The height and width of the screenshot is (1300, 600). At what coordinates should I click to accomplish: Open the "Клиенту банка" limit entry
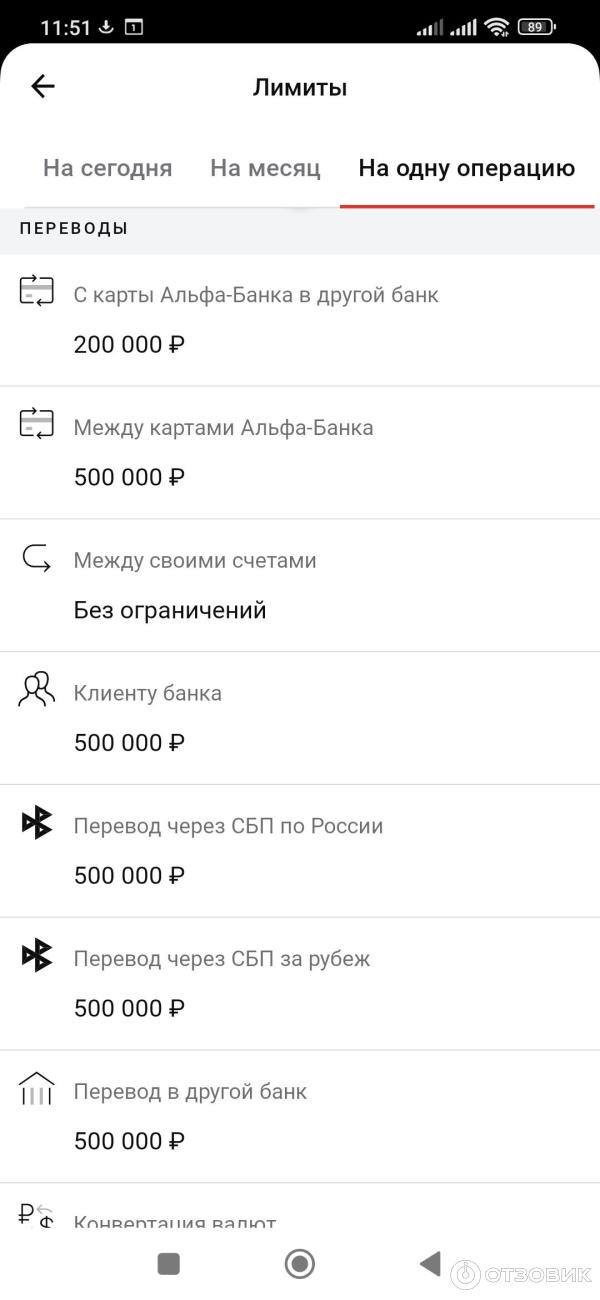(300, 715)
